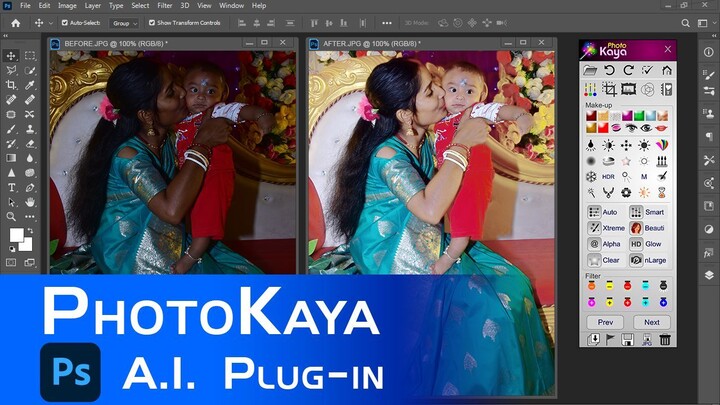Open the three-dots align options menu

[387, 23]
